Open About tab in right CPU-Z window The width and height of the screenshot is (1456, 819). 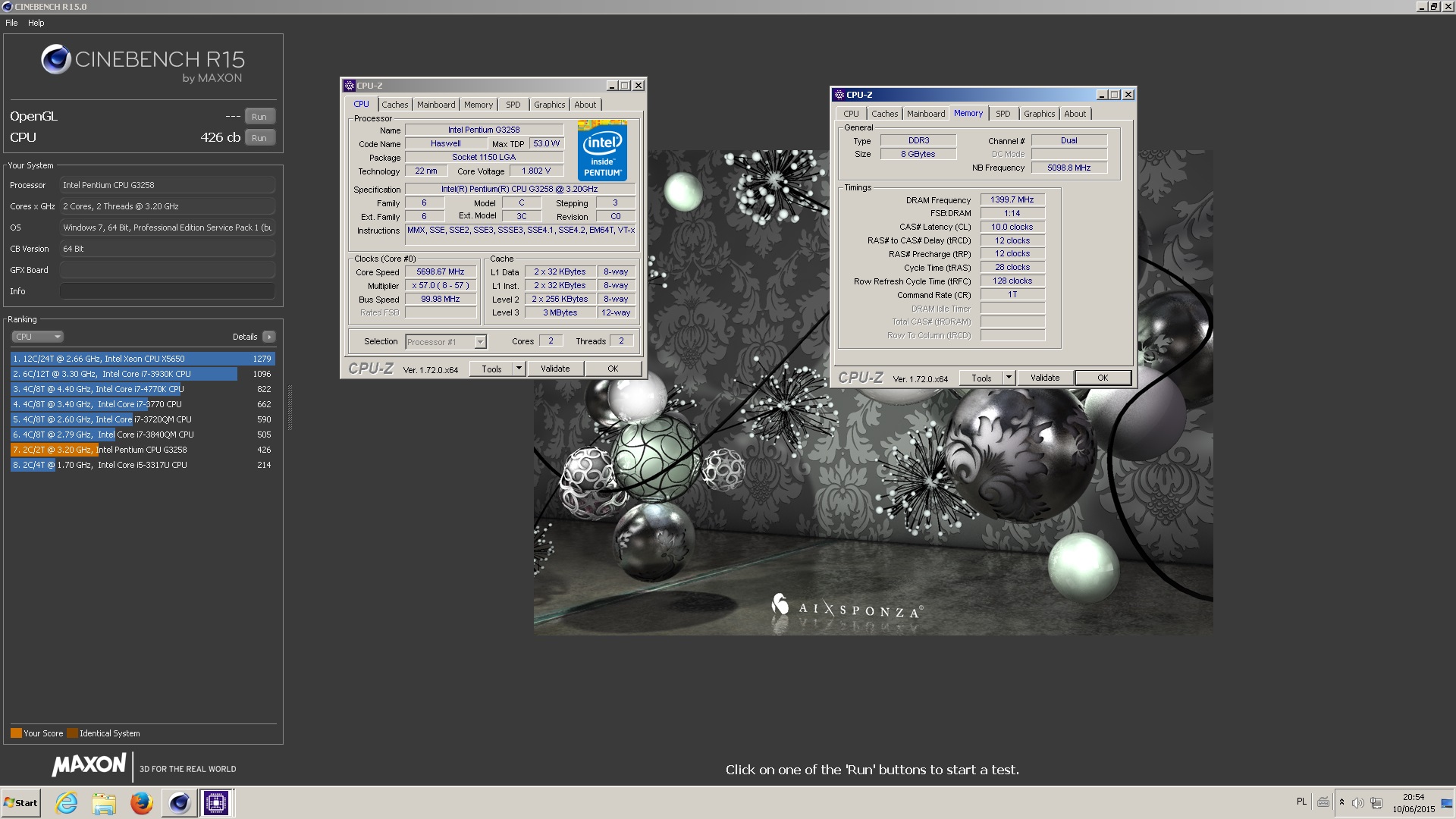tap(1075, 114)
